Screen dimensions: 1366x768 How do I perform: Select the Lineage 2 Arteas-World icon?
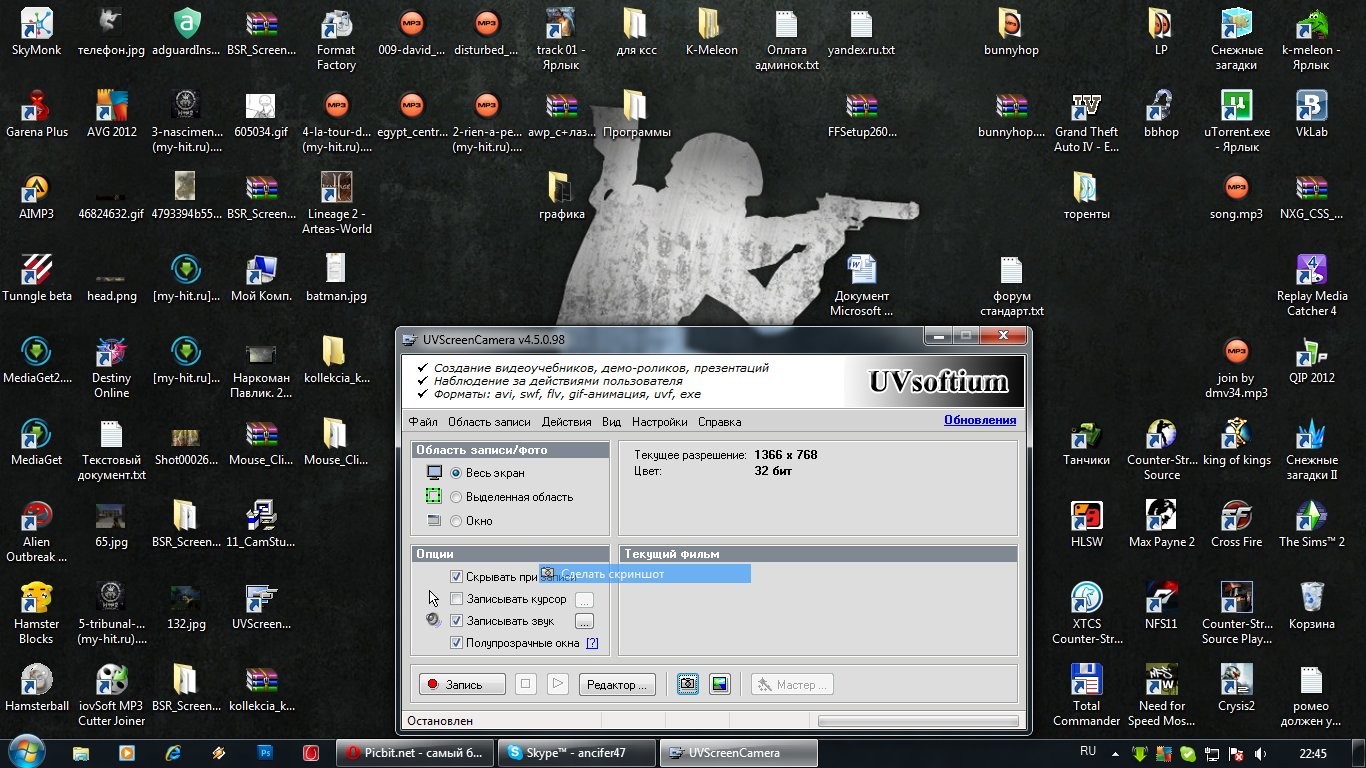pyautogui.click(x=336, y=204)
